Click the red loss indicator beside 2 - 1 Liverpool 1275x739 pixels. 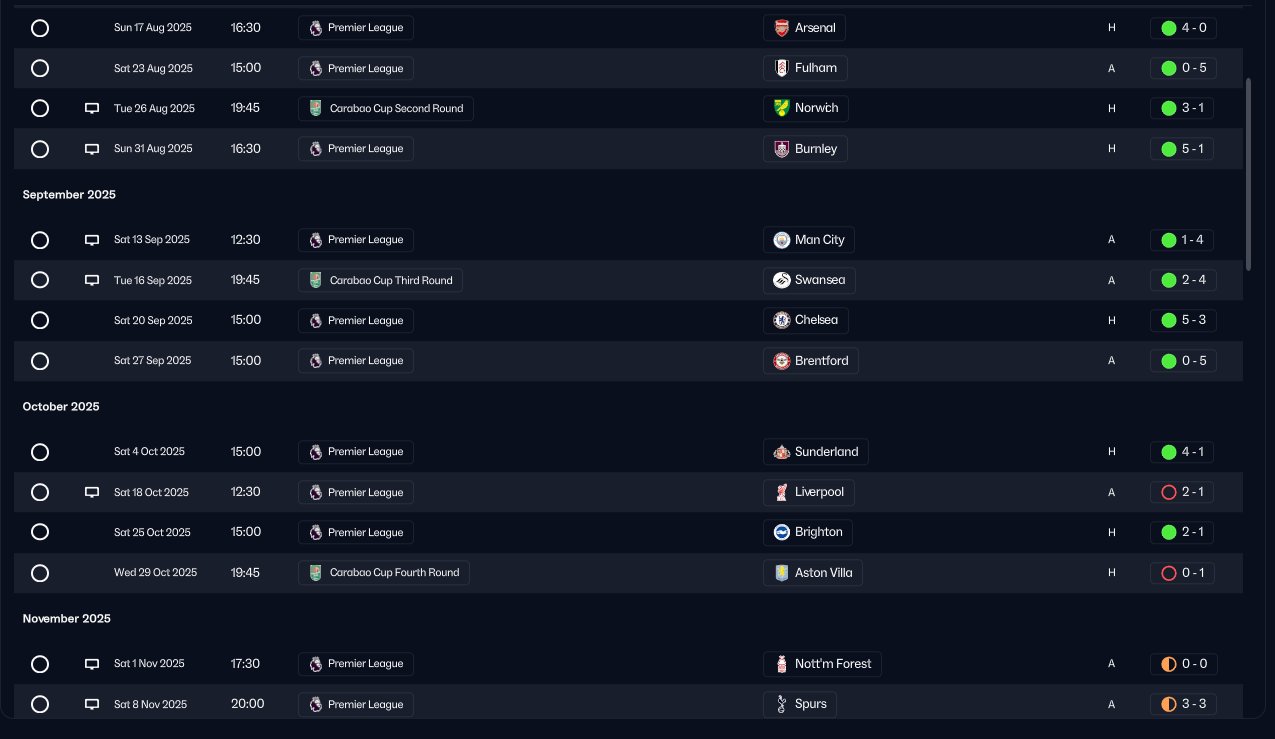[x=1168, y=492]
